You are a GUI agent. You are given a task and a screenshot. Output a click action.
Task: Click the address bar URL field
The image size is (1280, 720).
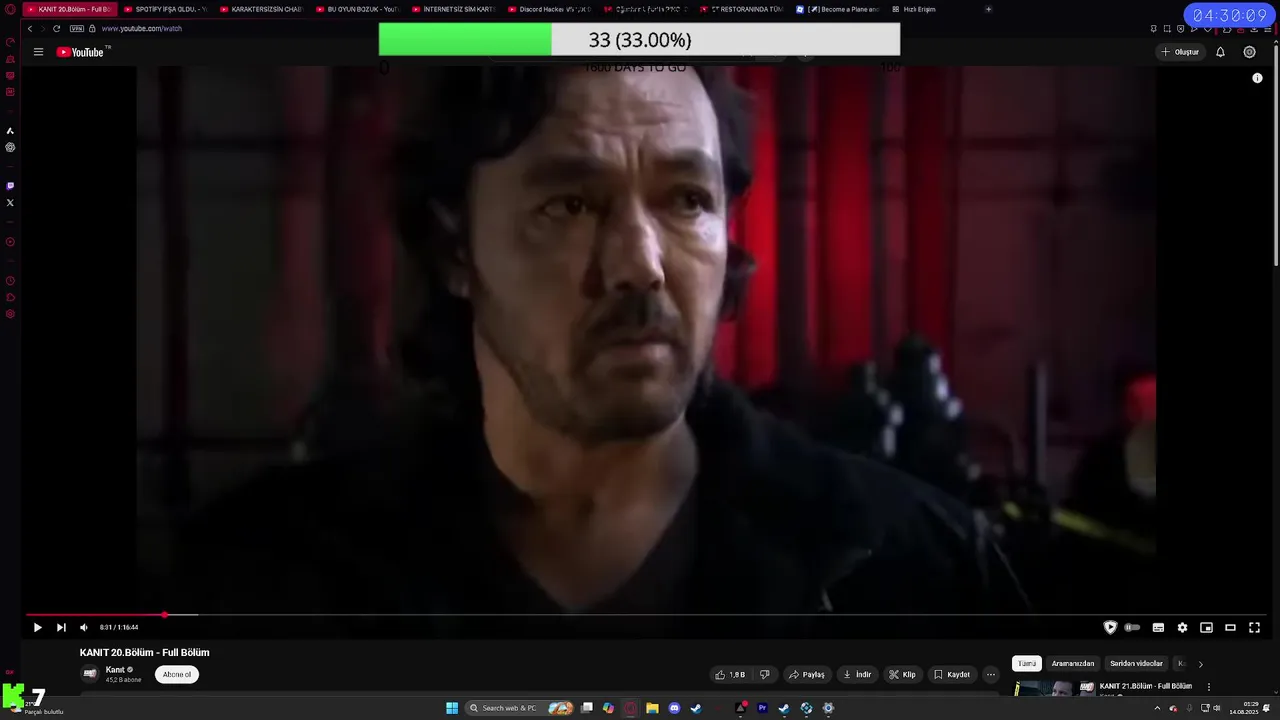coord(141,29)
